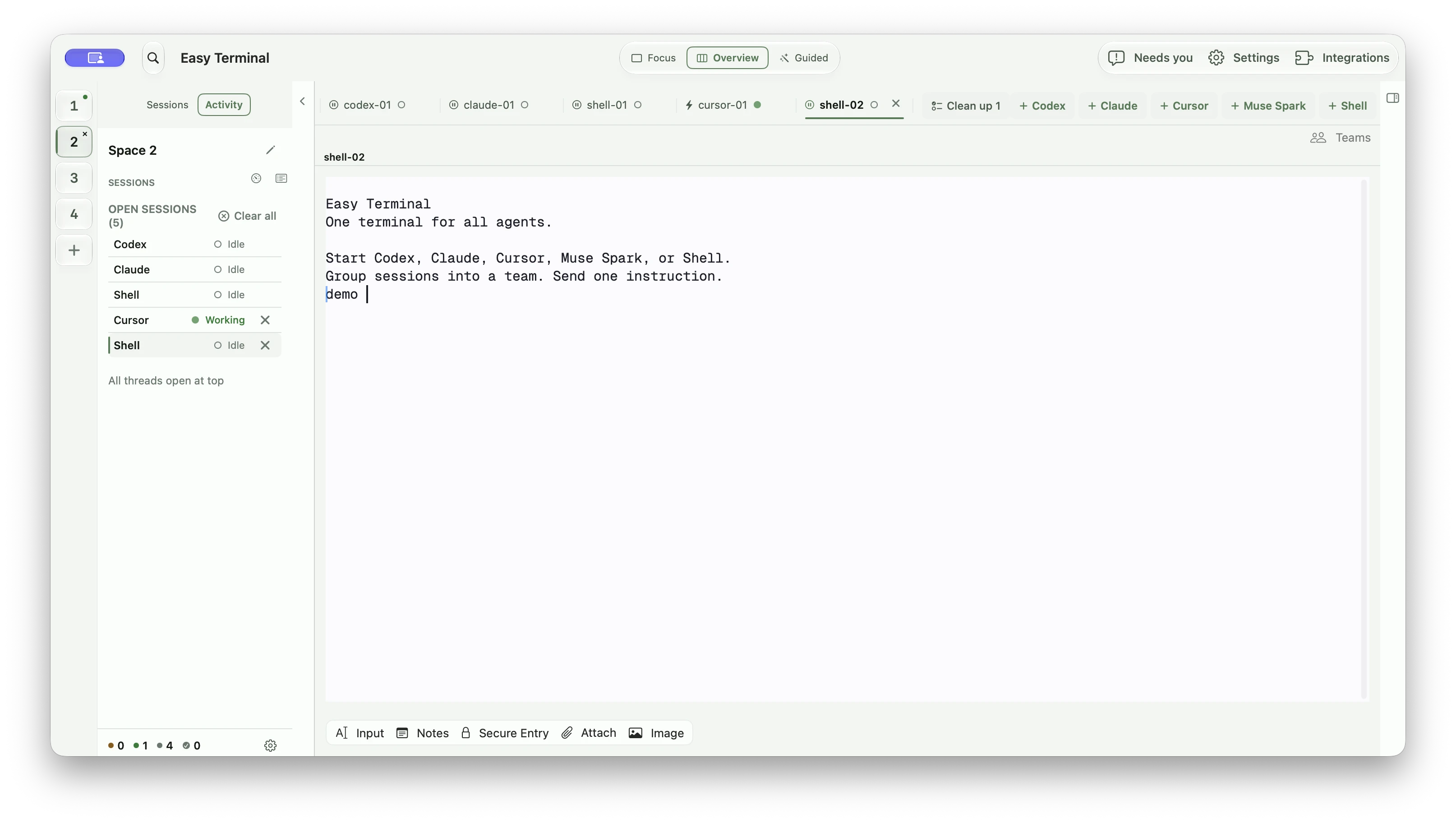Open the shell-01 tab
This screenshot has height=823, width=1456.
pos(607,105)
